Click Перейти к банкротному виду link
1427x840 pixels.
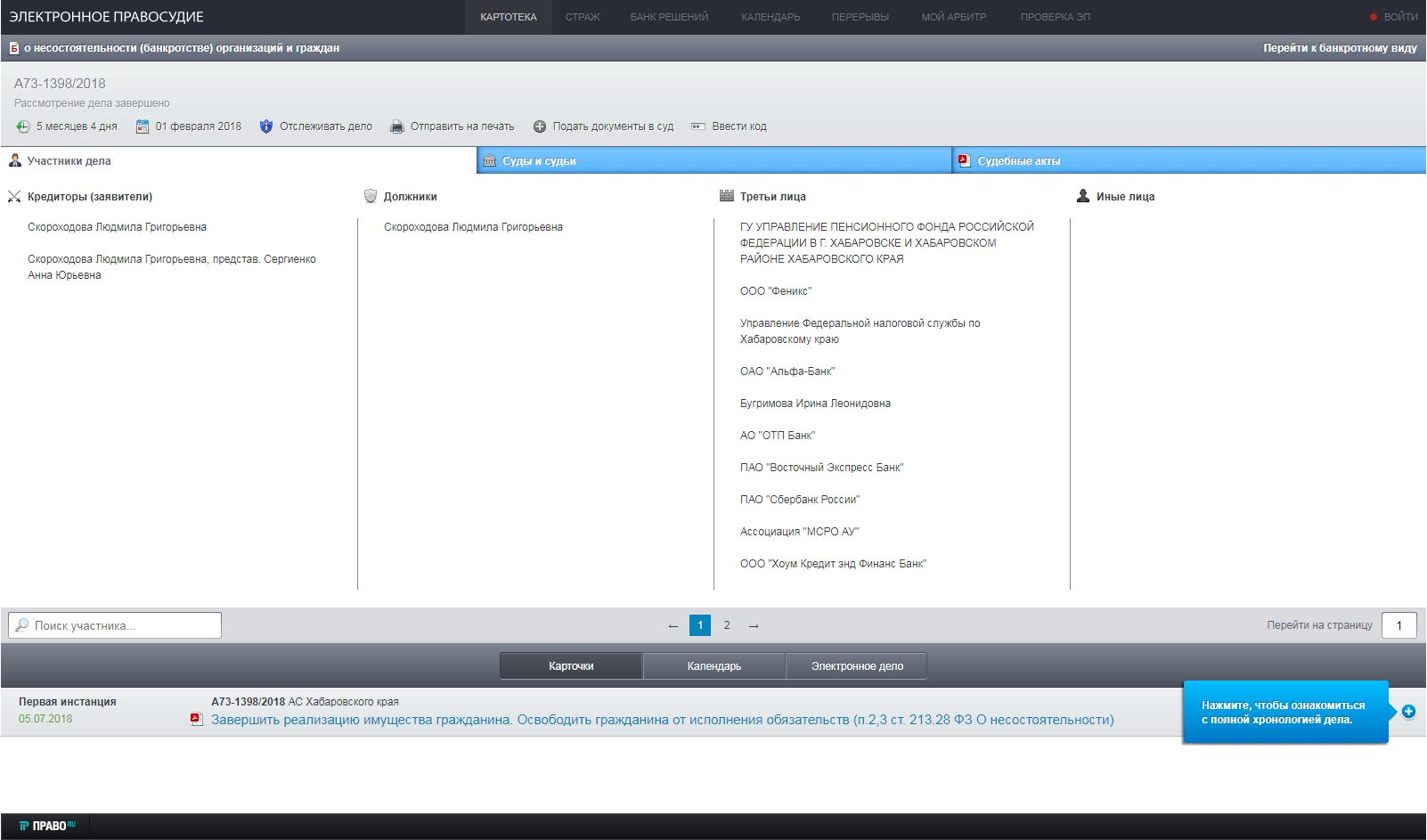[x=1339, y=48]
